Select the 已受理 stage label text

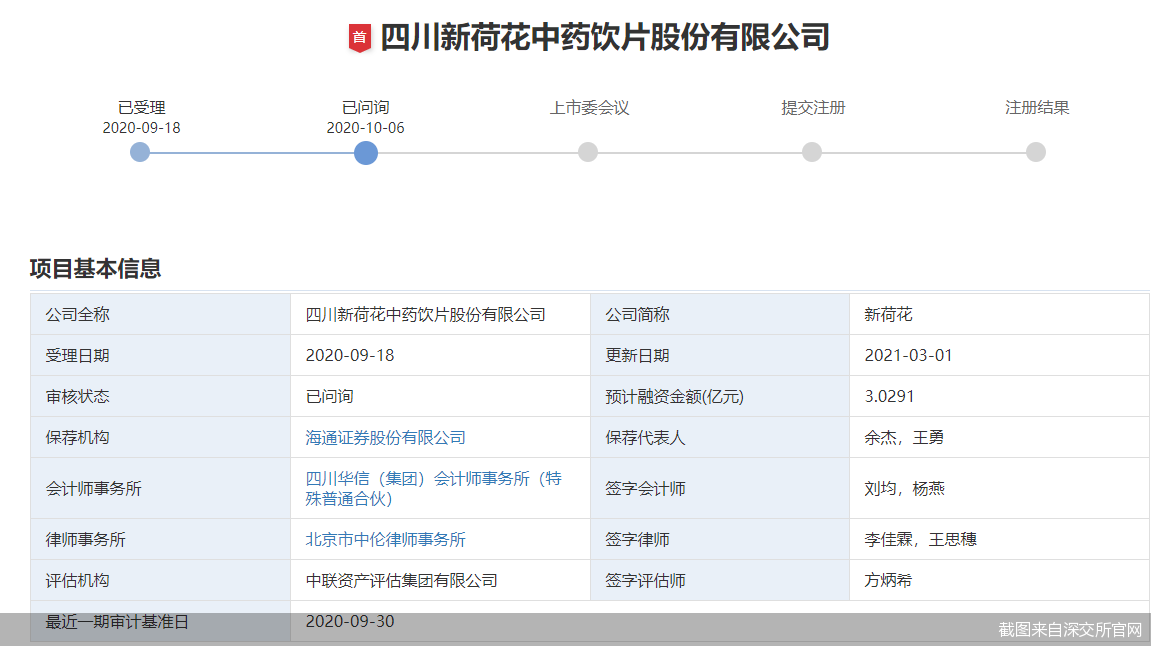[x=138, y=107]
